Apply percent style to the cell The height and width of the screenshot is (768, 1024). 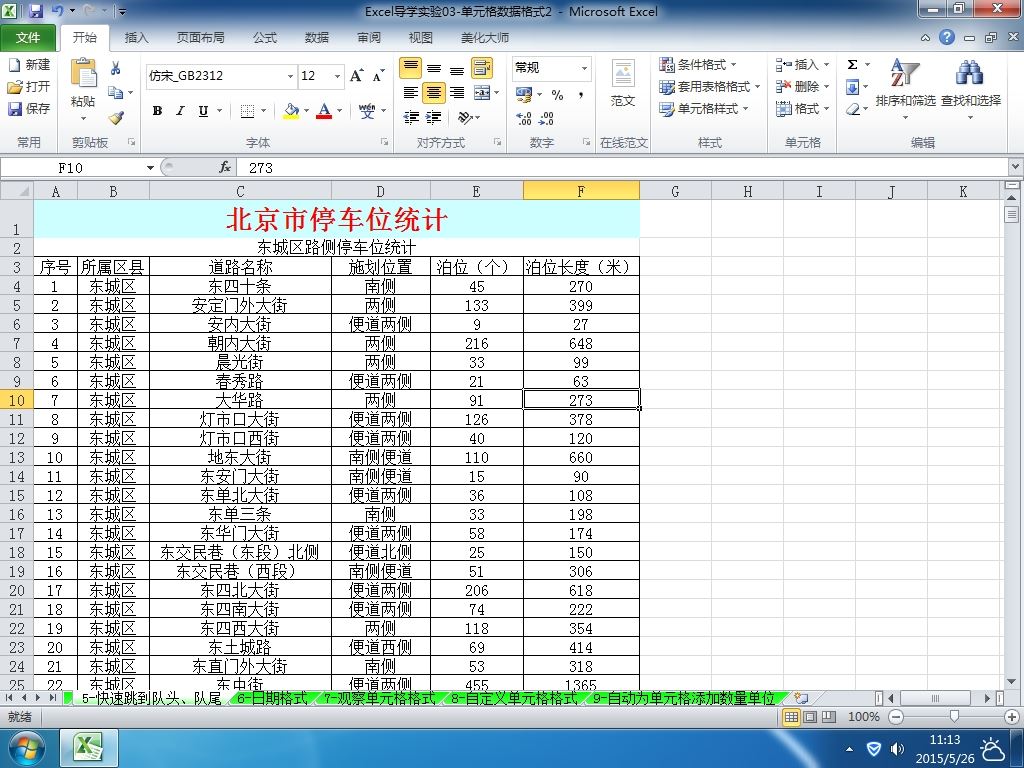[x=557, y=95]
